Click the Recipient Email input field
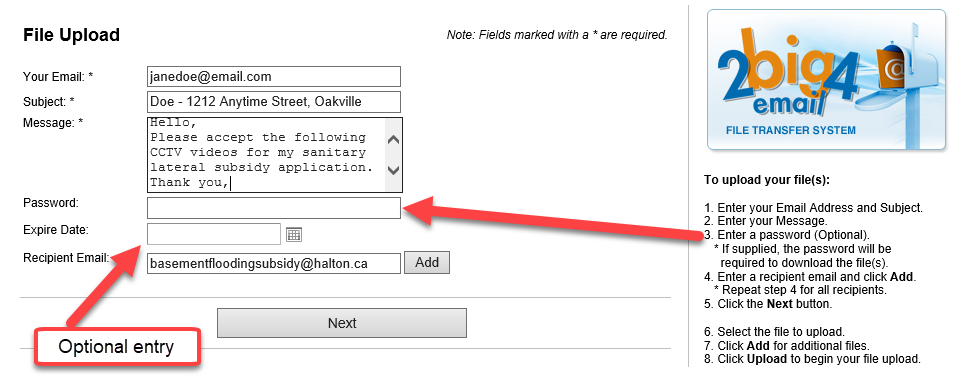Viewport: 959px width, 385px height. pyautogui.click(x=273, y=263)
